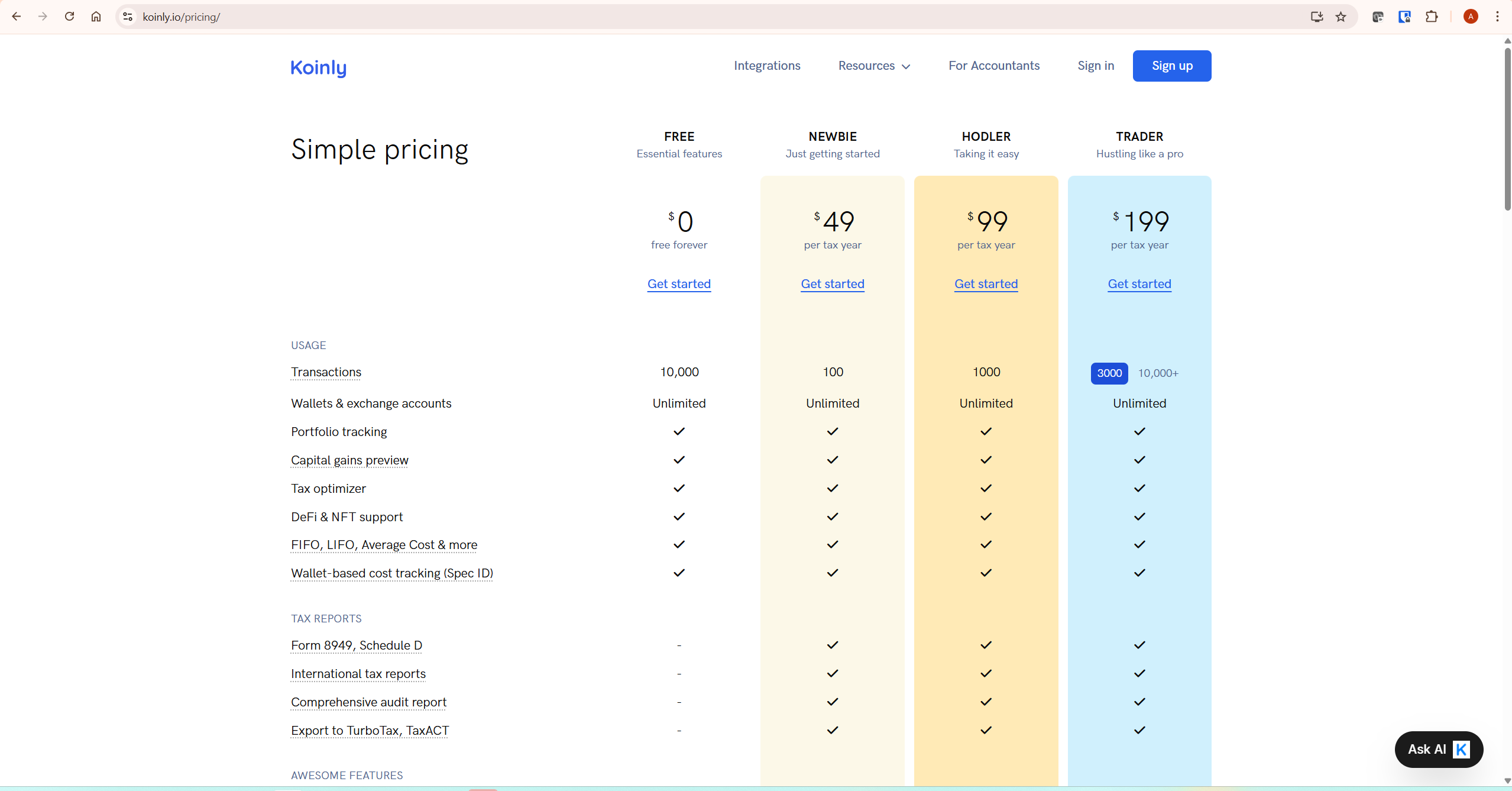Click inside the browser address bar
Screen dimensions: 1512x791
414,17
